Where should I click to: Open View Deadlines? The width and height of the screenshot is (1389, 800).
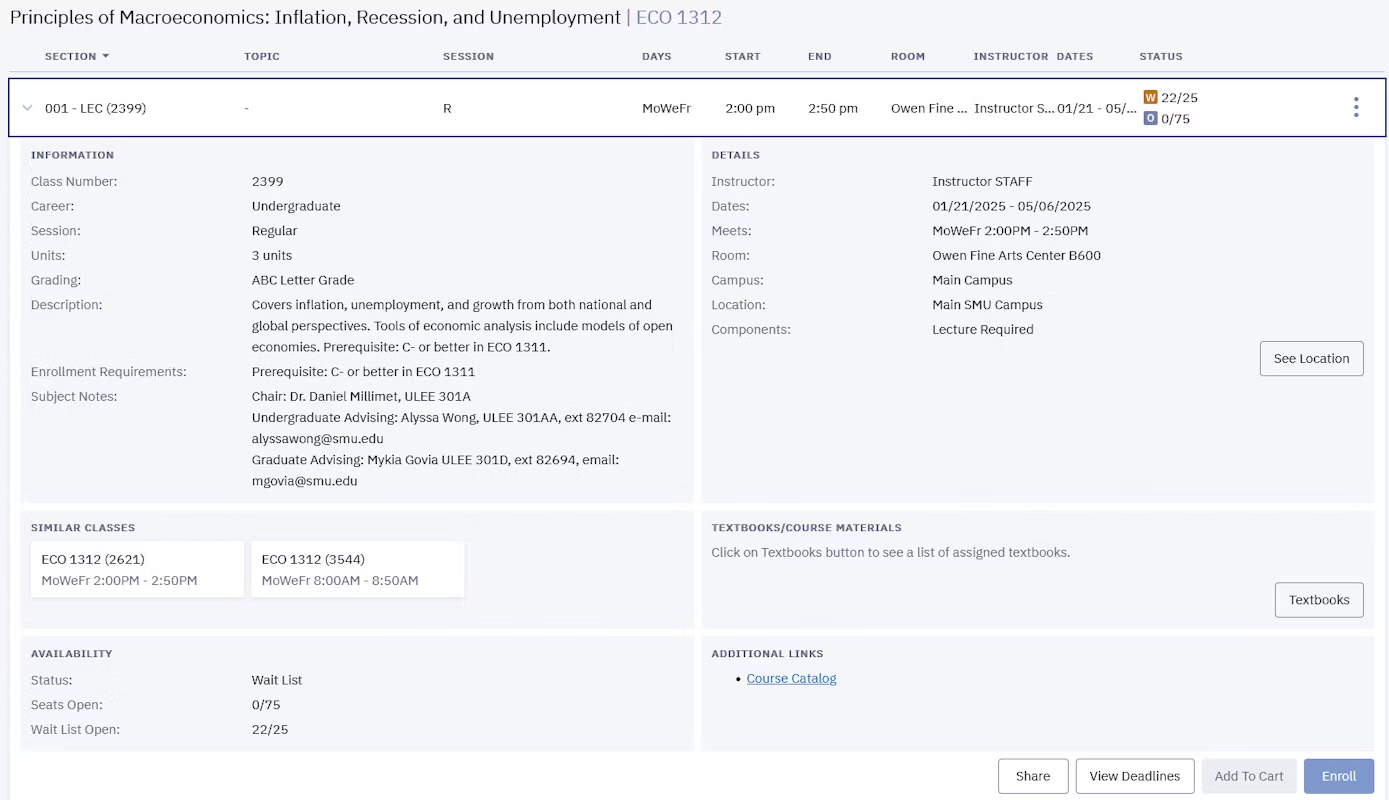[x=1134, y=775]
